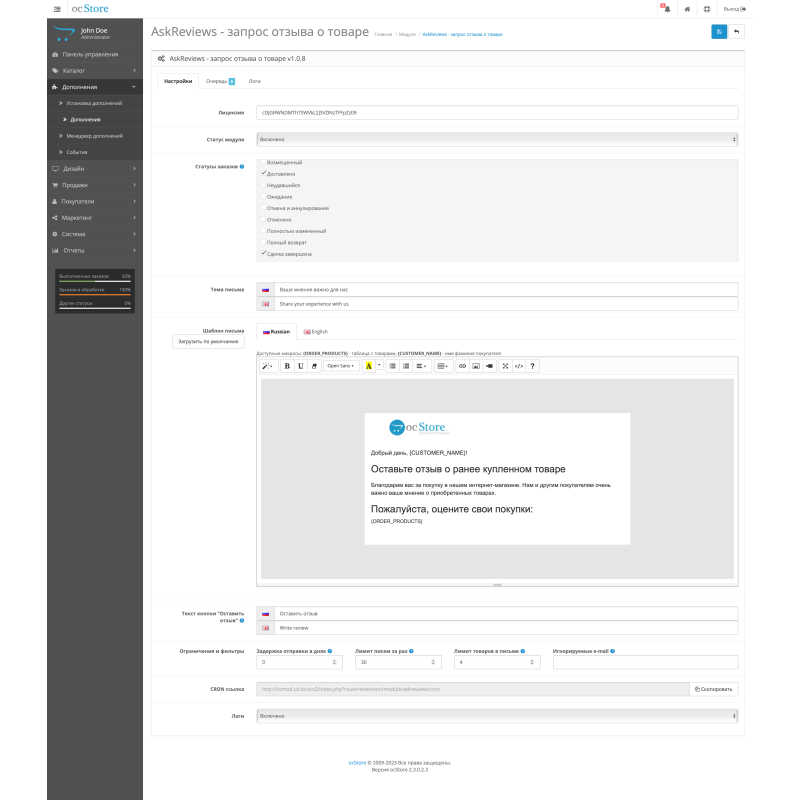The height and width of the screenshot is (800, 800).
Task: Click the back arrow button
Action: (x=737, y=31)
